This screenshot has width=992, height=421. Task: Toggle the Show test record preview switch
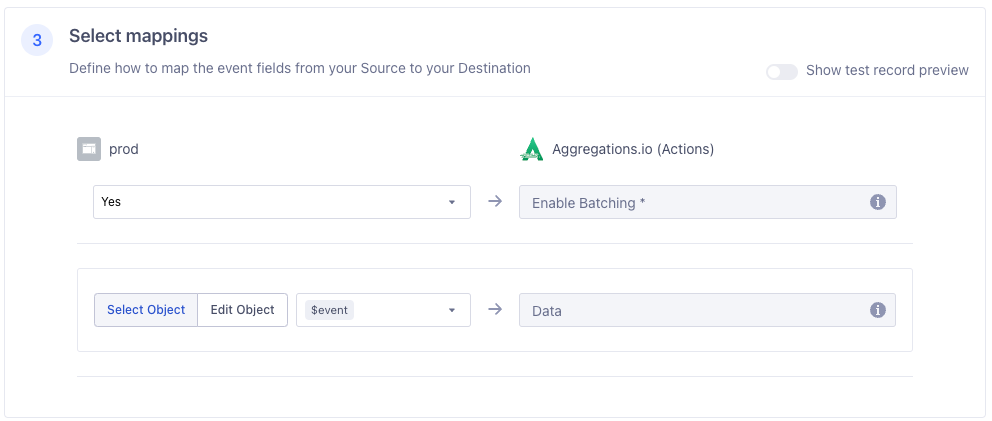781,71
